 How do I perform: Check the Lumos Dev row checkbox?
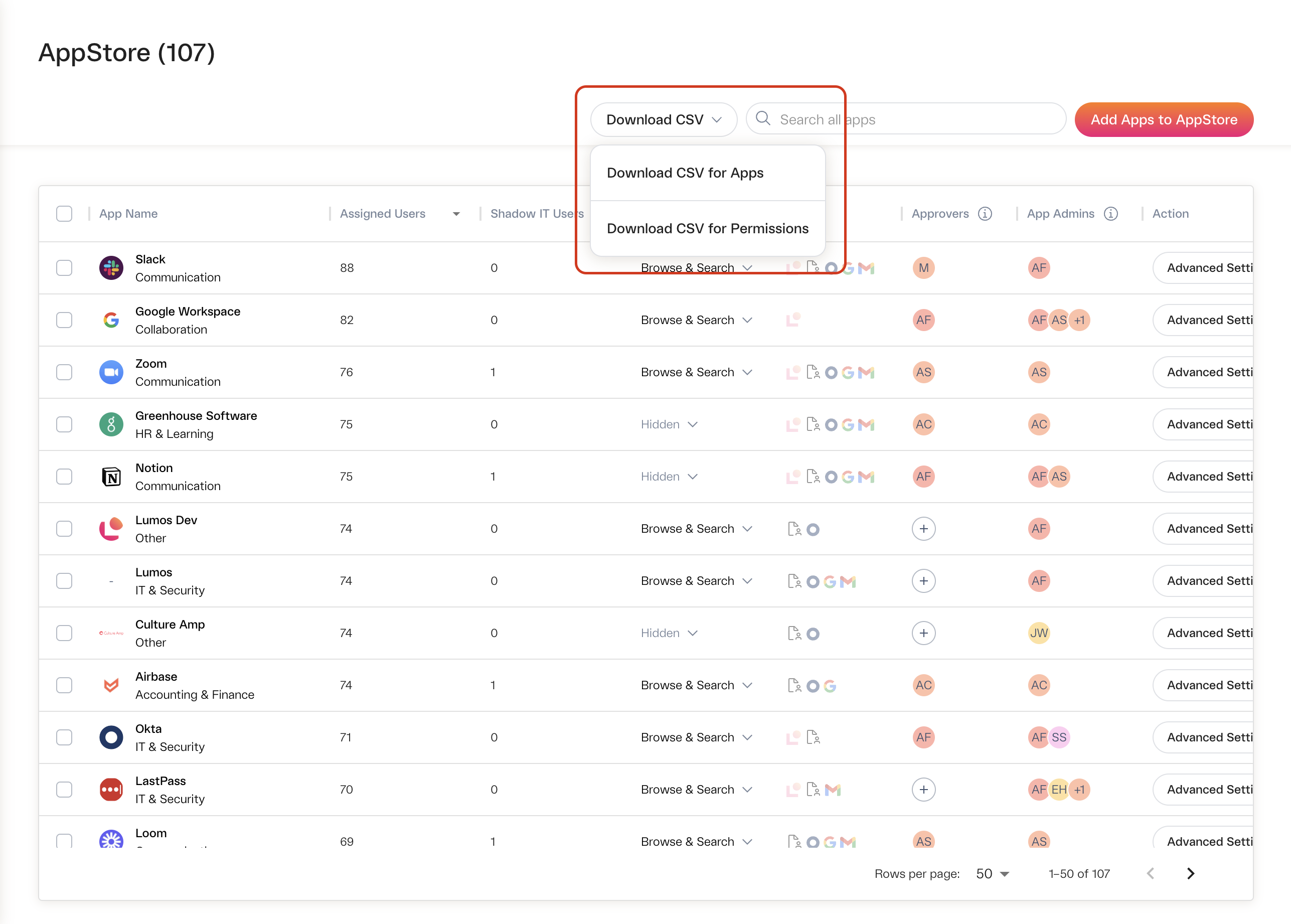pos(64,529)
